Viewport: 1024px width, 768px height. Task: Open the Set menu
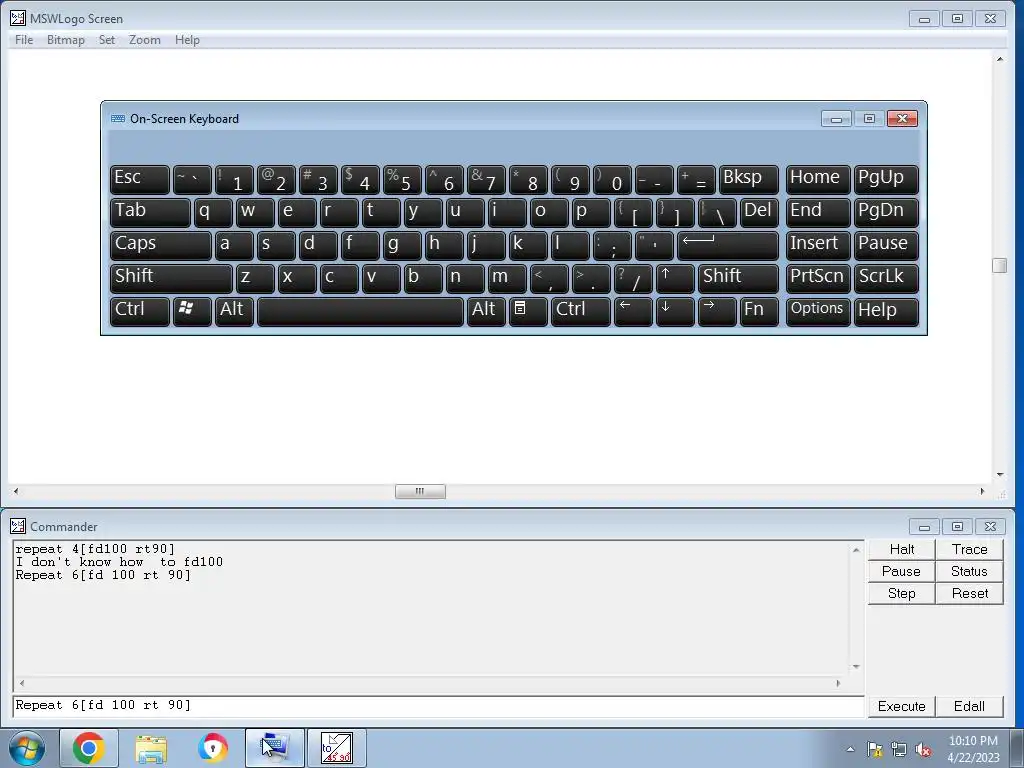click(x=106, y=40)
